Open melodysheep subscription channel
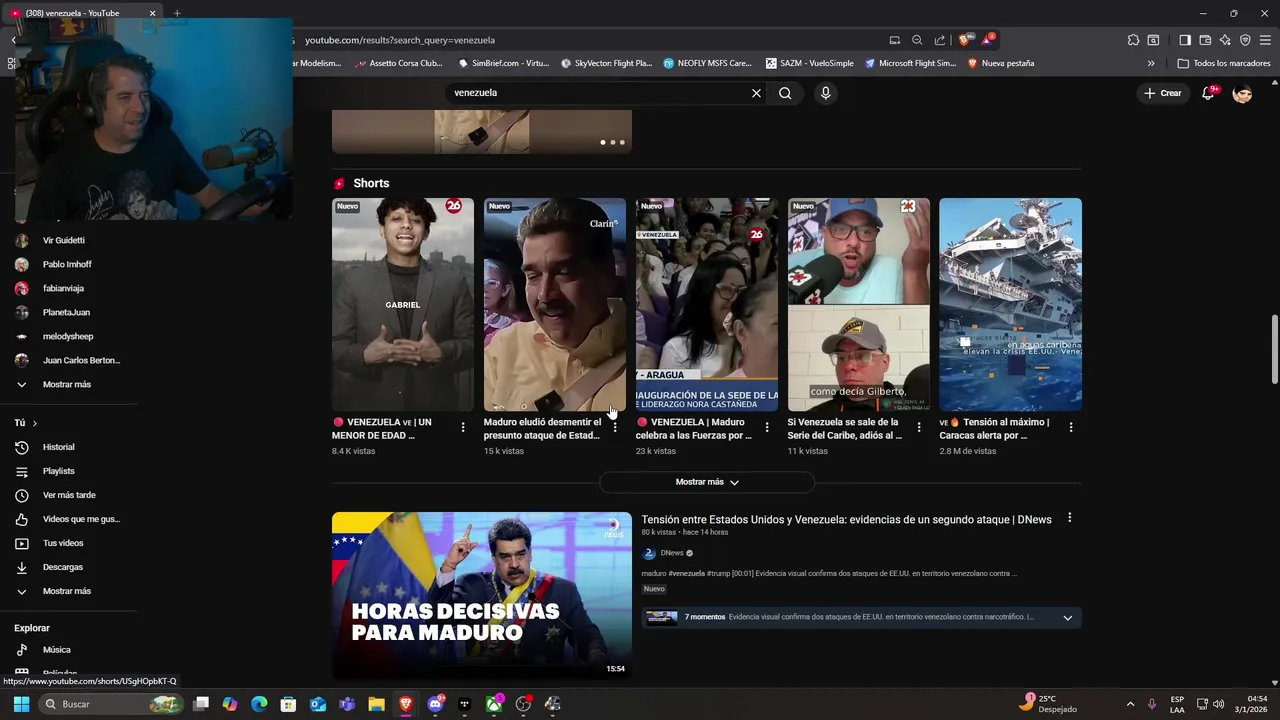Image resolution: width=1280 pixels, height=720 pixels. tap(68, 336)
